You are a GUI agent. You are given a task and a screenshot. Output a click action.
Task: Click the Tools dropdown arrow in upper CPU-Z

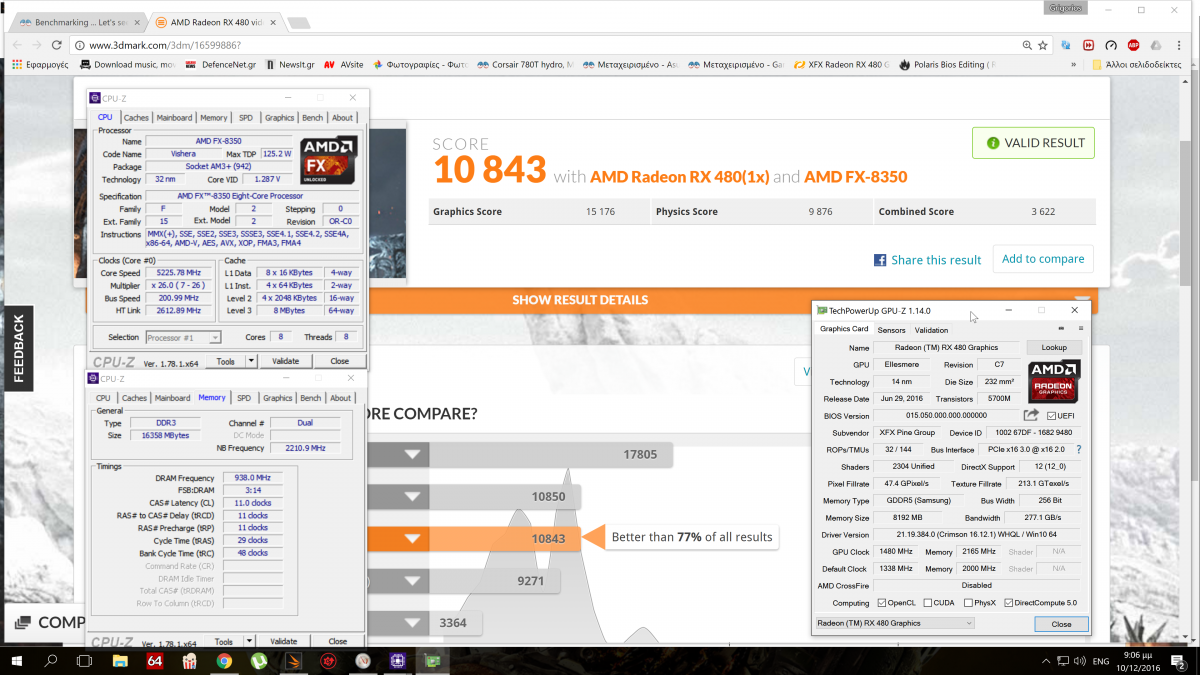251,362
